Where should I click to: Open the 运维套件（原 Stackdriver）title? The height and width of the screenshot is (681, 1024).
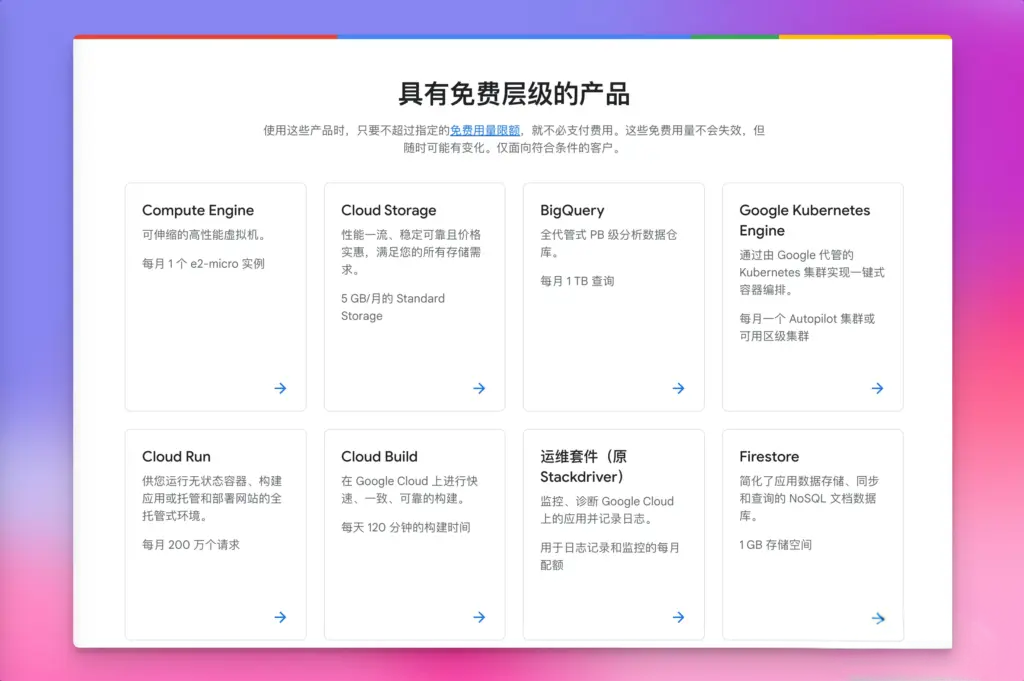pyautogui.click(x=583, y=467)
